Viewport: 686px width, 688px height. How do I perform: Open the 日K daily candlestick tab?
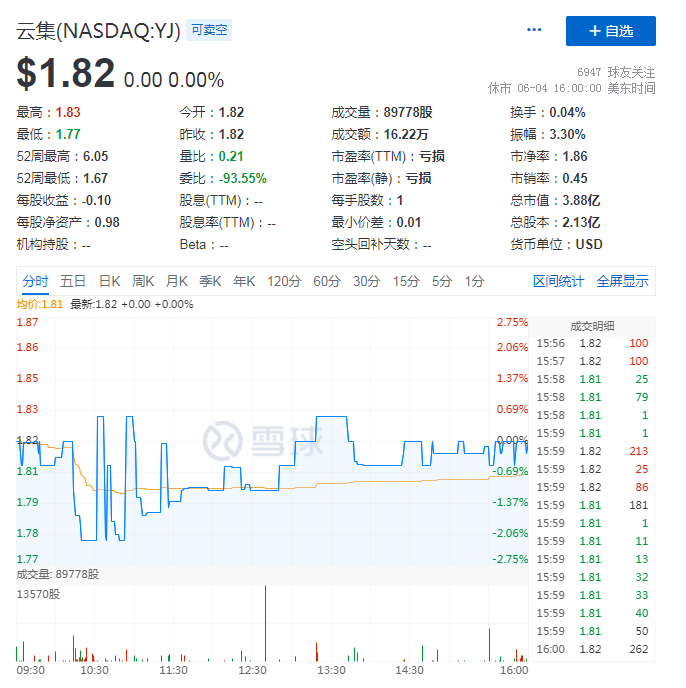pos(109,281)
